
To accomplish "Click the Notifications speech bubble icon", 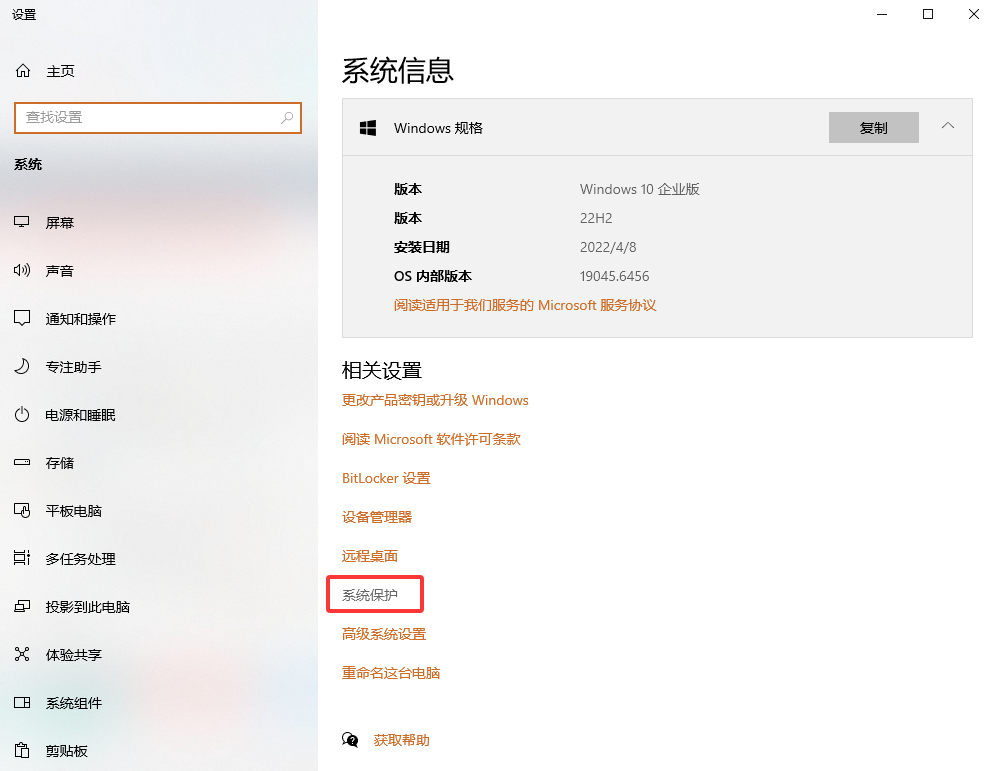I will (x=22, y=318).
